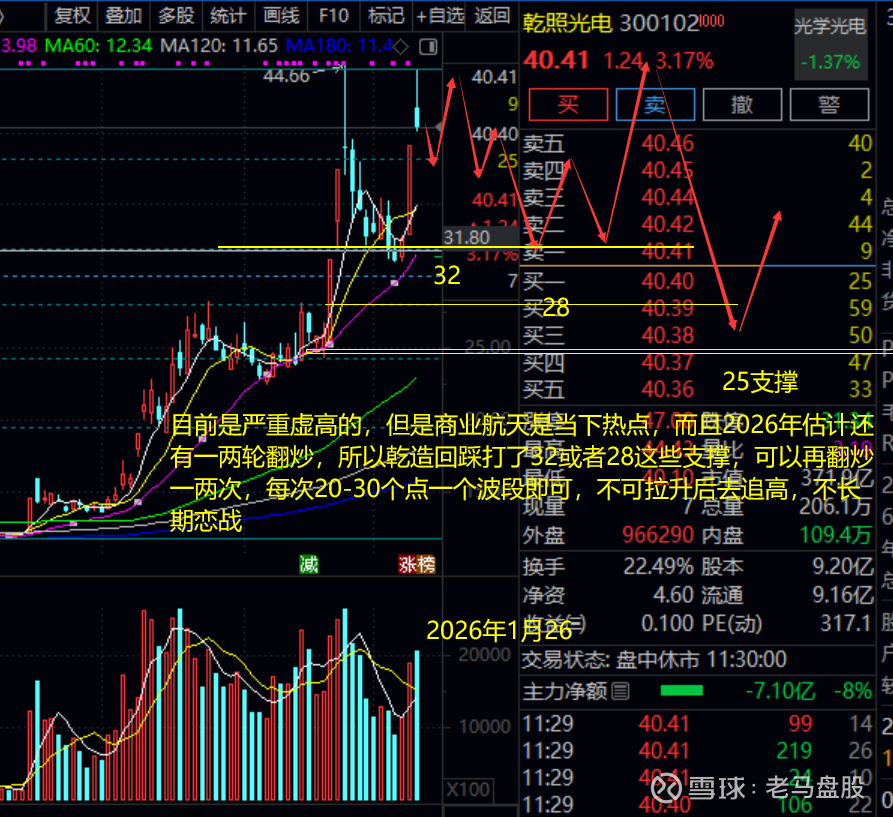This screenshot has height=817, width=893.
Task: Open the 统计 statistics tool
Action: tap(228, 15)
